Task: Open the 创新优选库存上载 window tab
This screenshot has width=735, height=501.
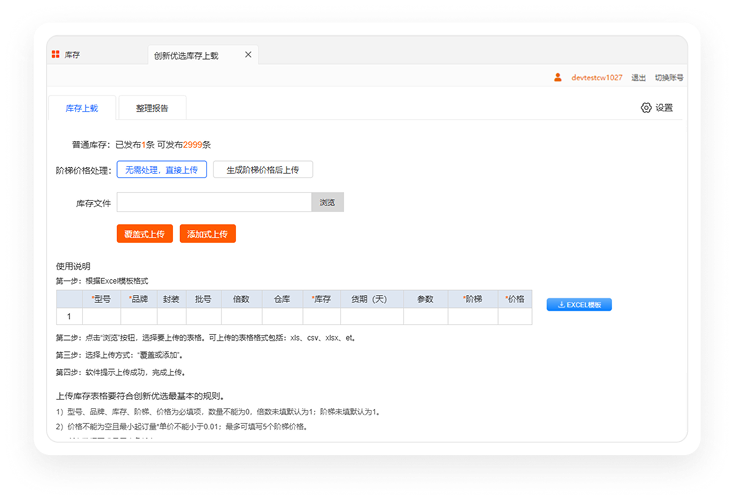Action: coord(187,55)
